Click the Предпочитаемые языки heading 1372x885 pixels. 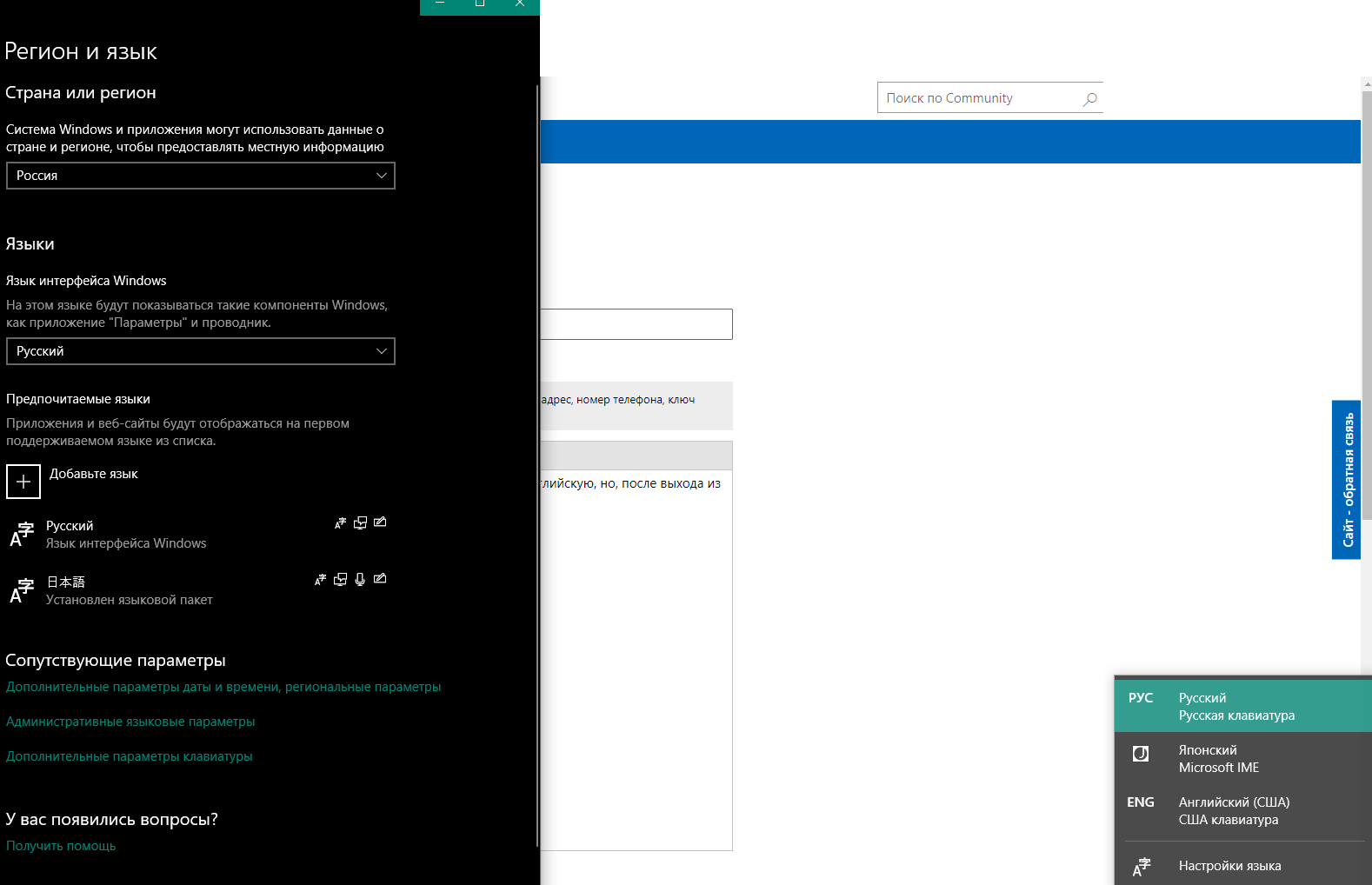pyautogui.click(x=78, y=399)
